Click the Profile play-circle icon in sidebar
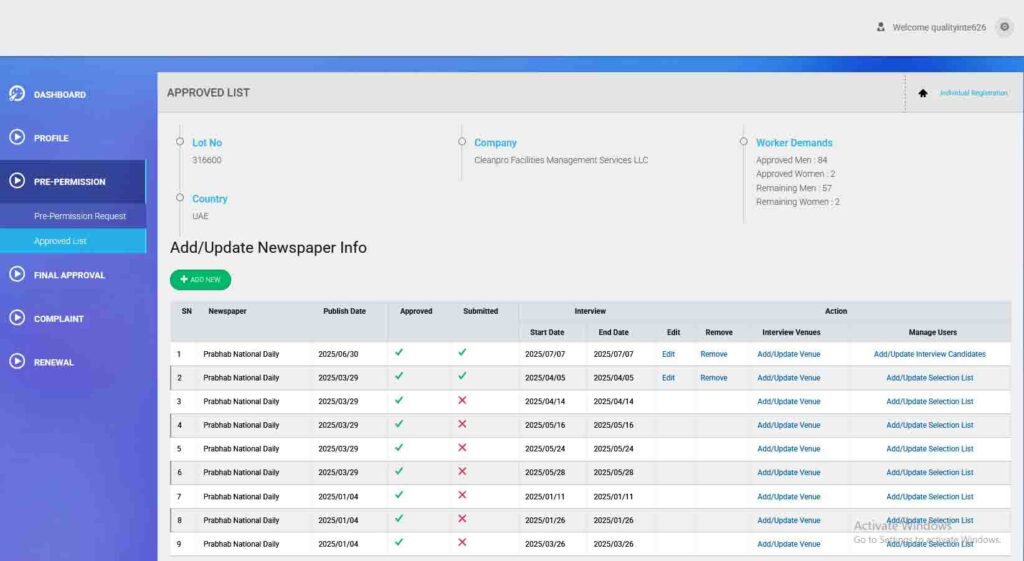The width and height of the screenshot is (1024, 561). 17,138
